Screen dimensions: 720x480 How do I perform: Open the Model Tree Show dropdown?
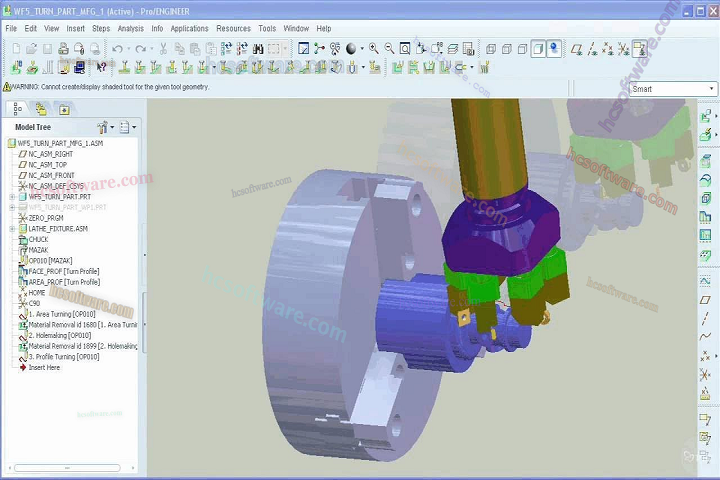128,127
